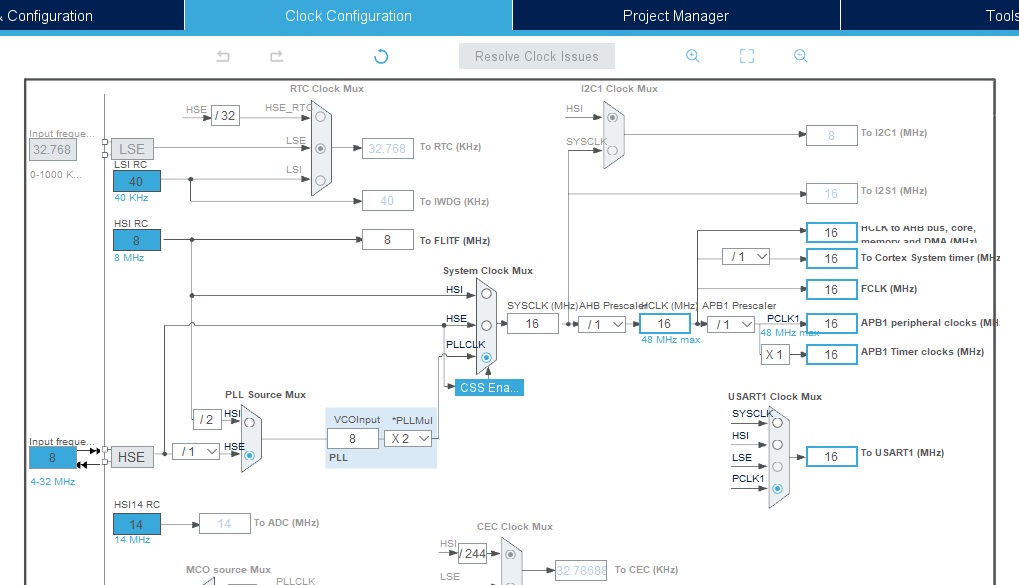Click the CSS Enable button
The height and width of the screenshot is (585, 1019).
[x=489, y=387]
